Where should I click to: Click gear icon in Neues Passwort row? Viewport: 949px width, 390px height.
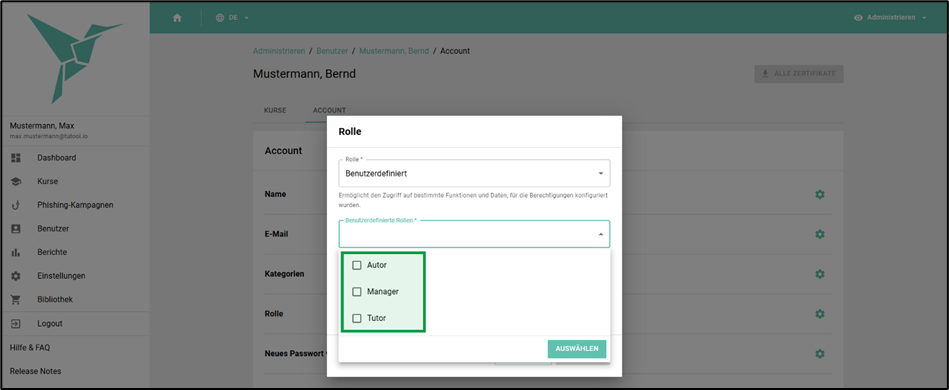tap(819, 354)
